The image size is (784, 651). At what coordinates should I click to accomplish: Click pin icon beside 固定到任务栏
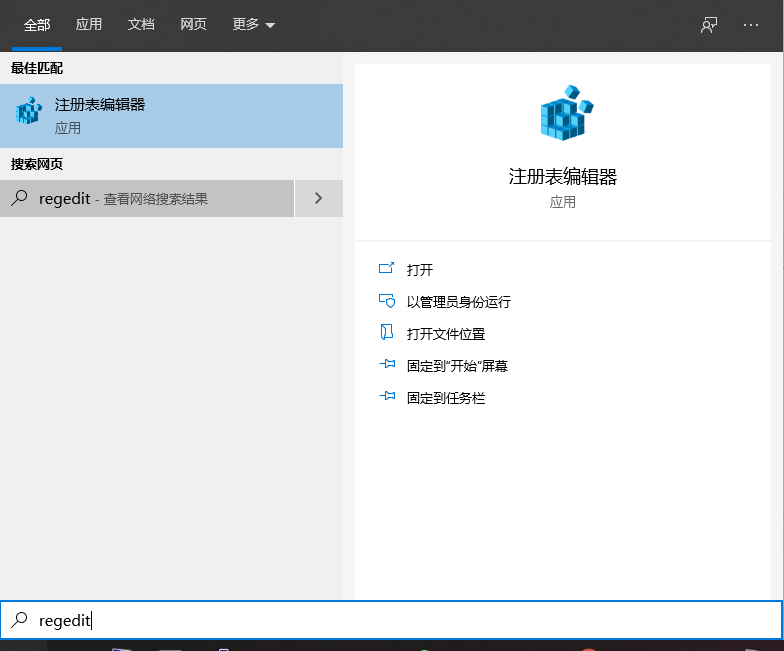click(x=387, y=396)
